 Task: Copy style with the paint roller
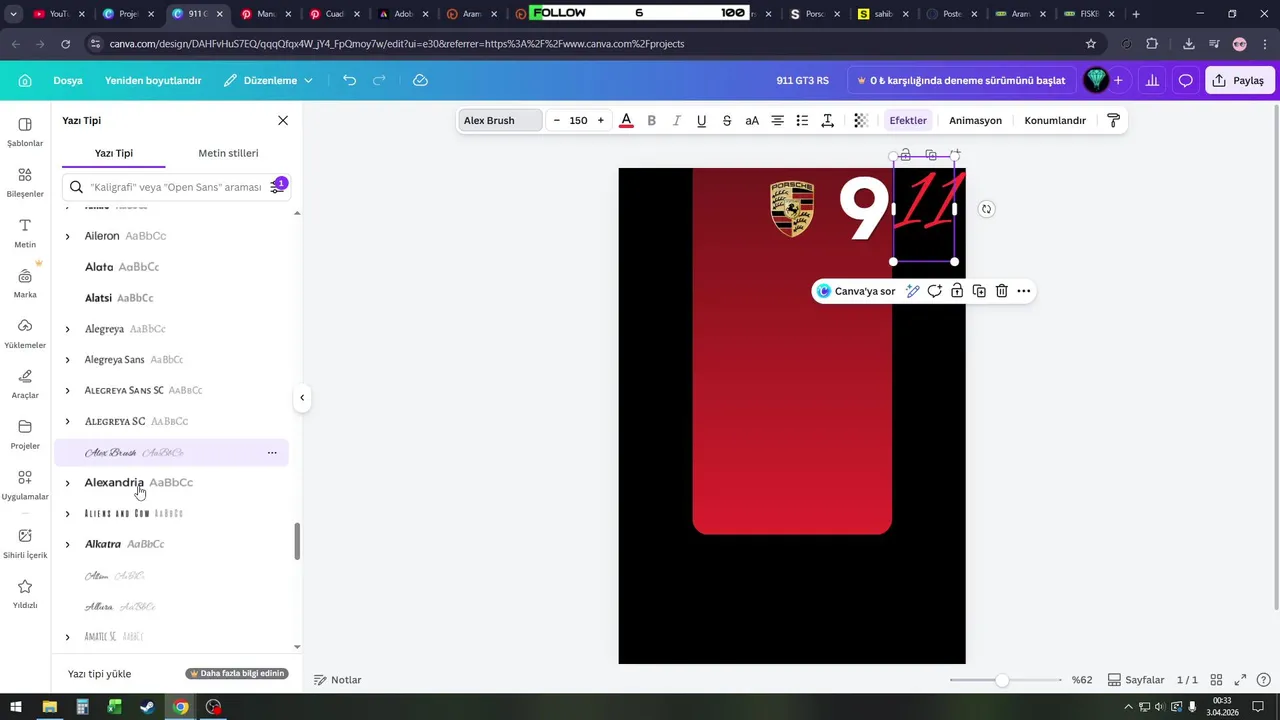(1113, 120)
